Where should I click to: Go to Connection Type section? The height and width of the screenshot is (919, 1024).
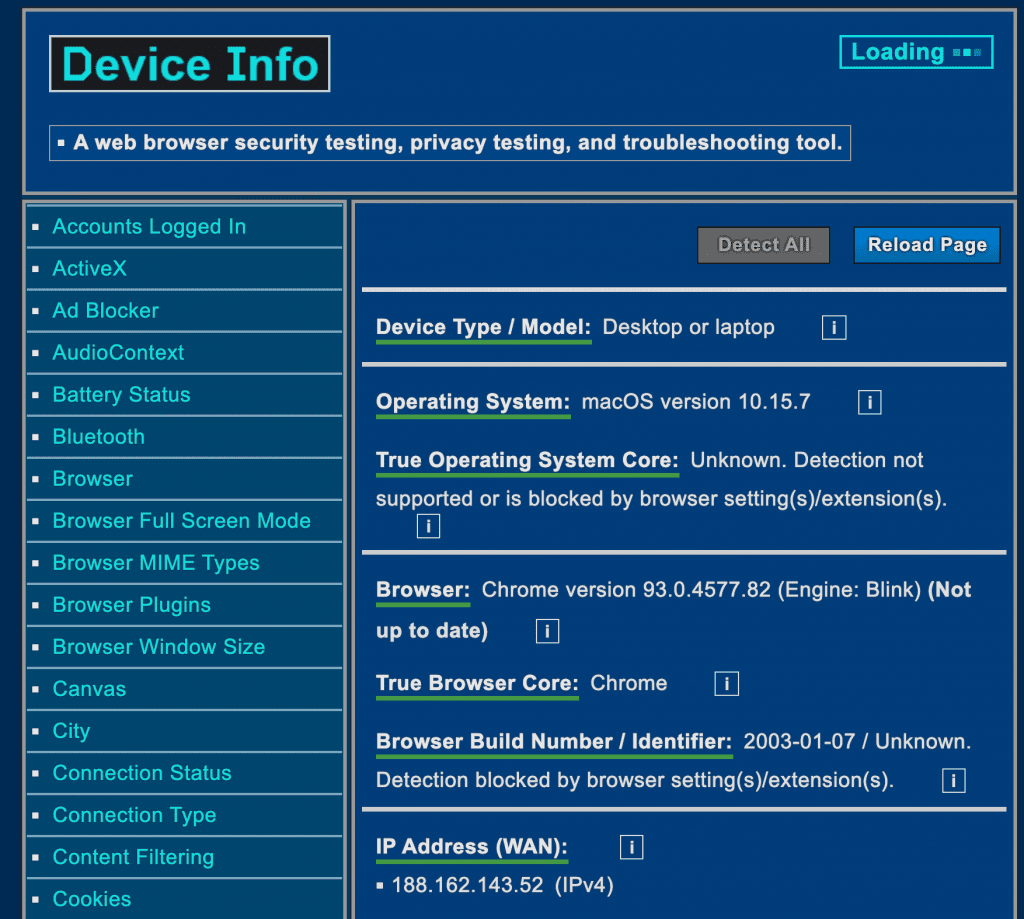click(x=134, y=815)
